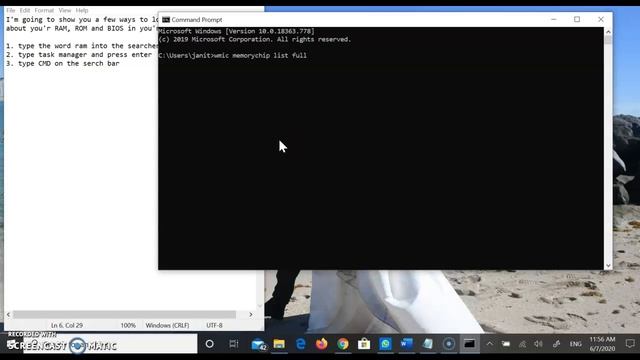Click the battery icon in the system tray
The width and height of the screenshot is (640, 360).
506,344
